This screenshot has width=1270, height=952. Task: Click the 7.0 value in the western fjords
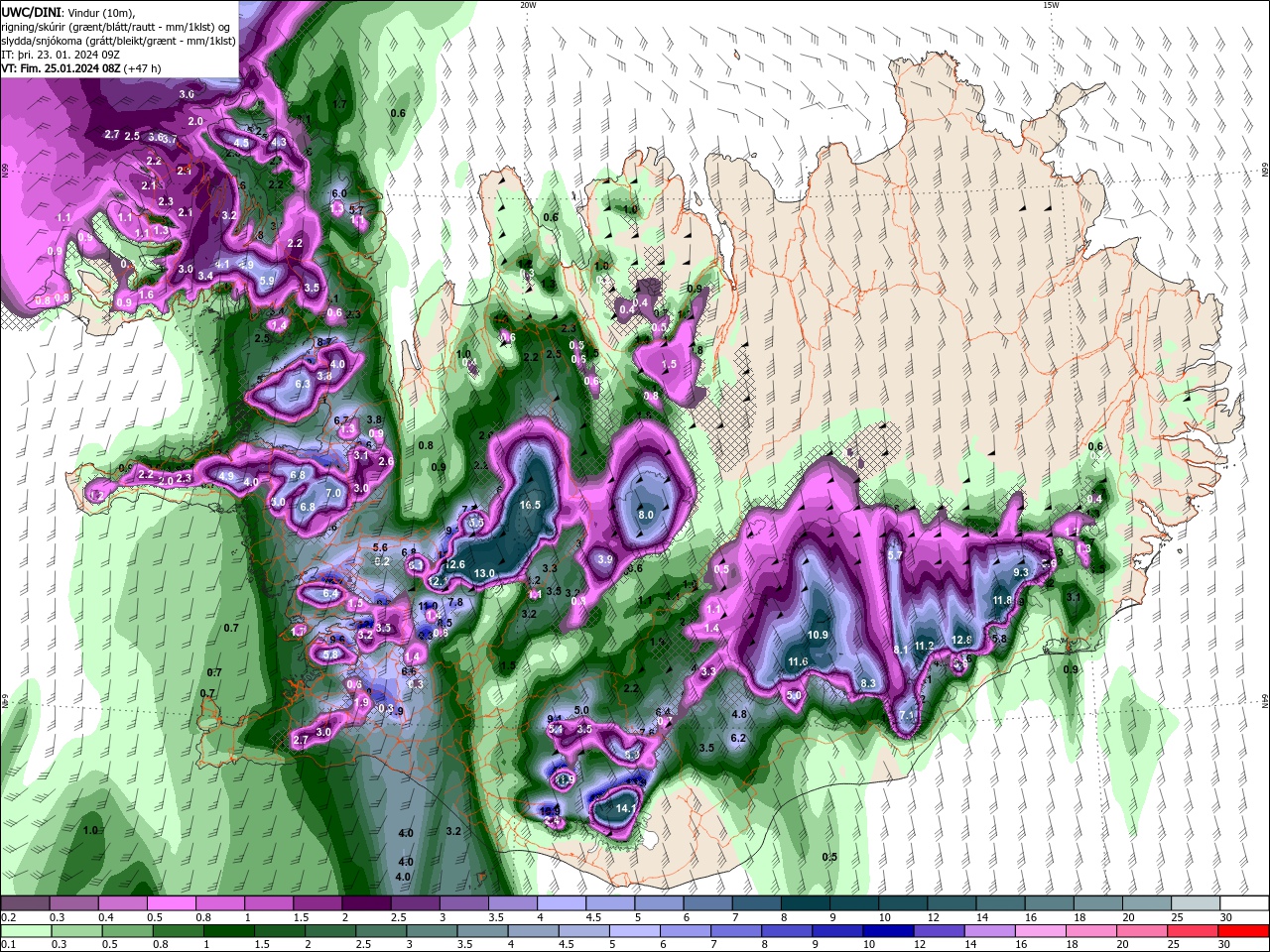point(333,493)
